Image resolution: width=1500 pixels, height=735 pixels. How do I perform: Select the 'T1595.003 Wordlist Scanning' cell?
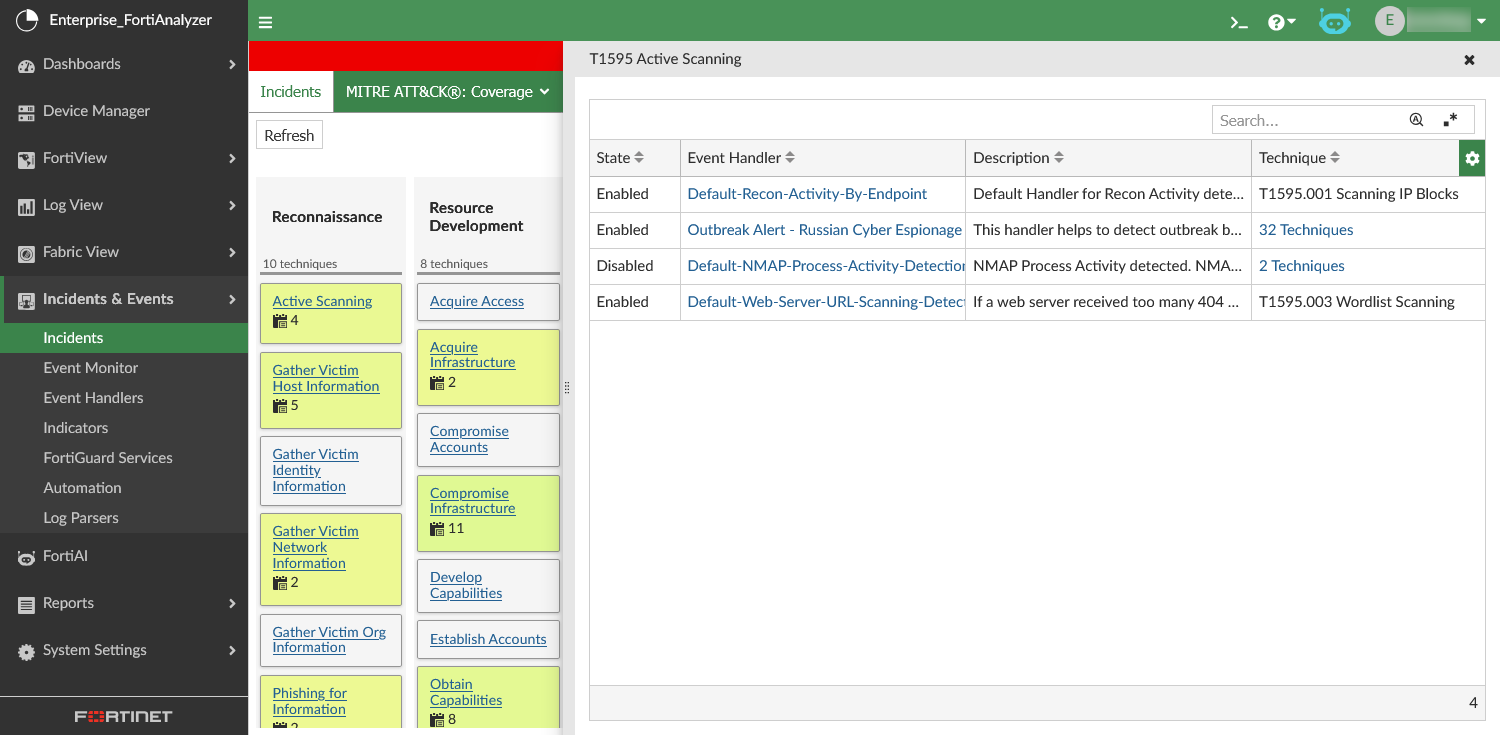(1368, 302)
